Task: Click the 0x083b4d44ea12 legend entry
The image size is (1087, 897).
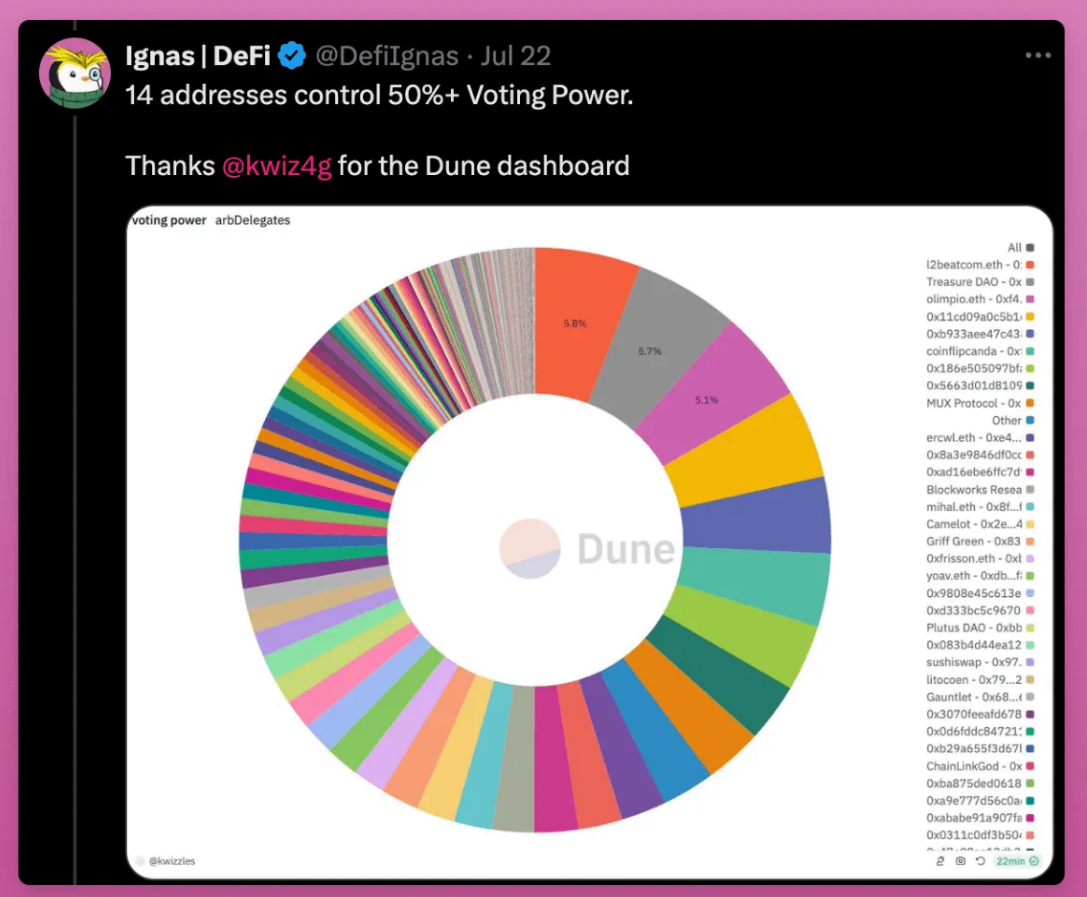Action: click(x=980, y=645)
